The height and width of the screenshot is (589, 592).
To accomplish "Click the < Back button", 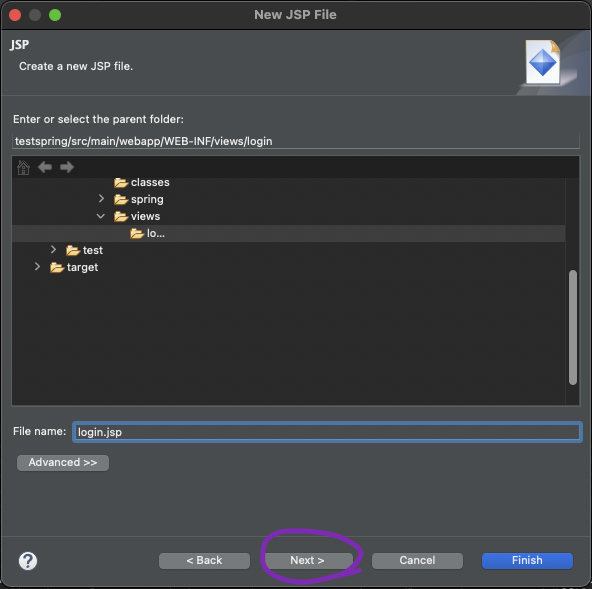I will [x=204, y=561].
